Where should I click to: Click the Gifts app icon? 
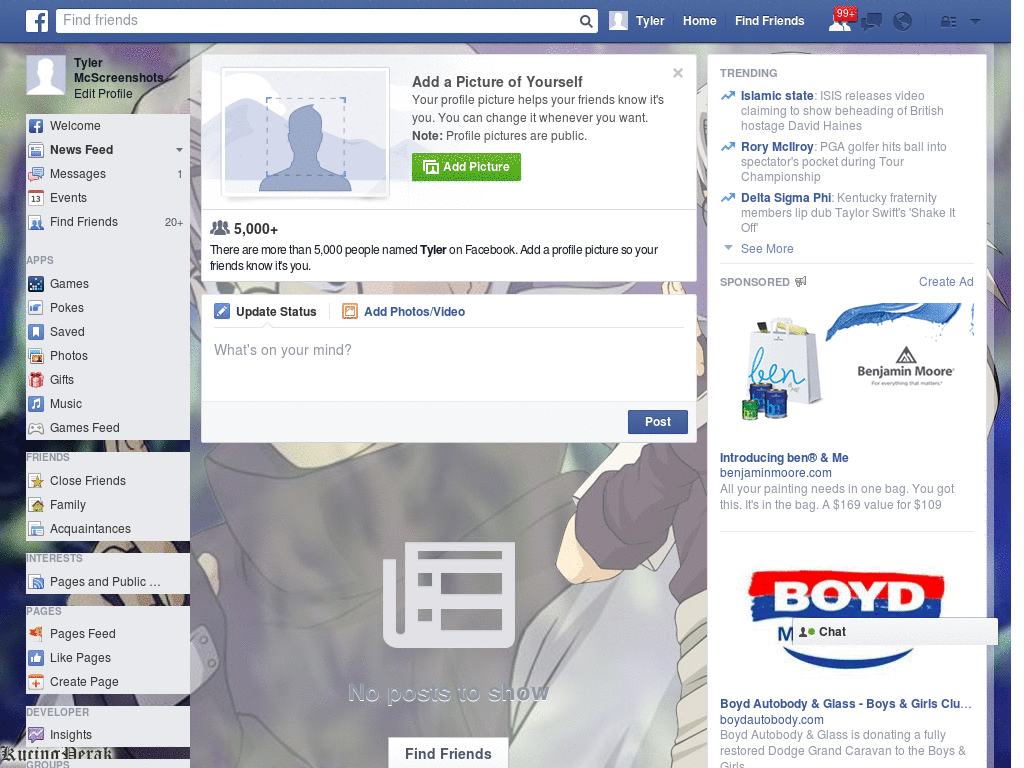tap(36, 380)
